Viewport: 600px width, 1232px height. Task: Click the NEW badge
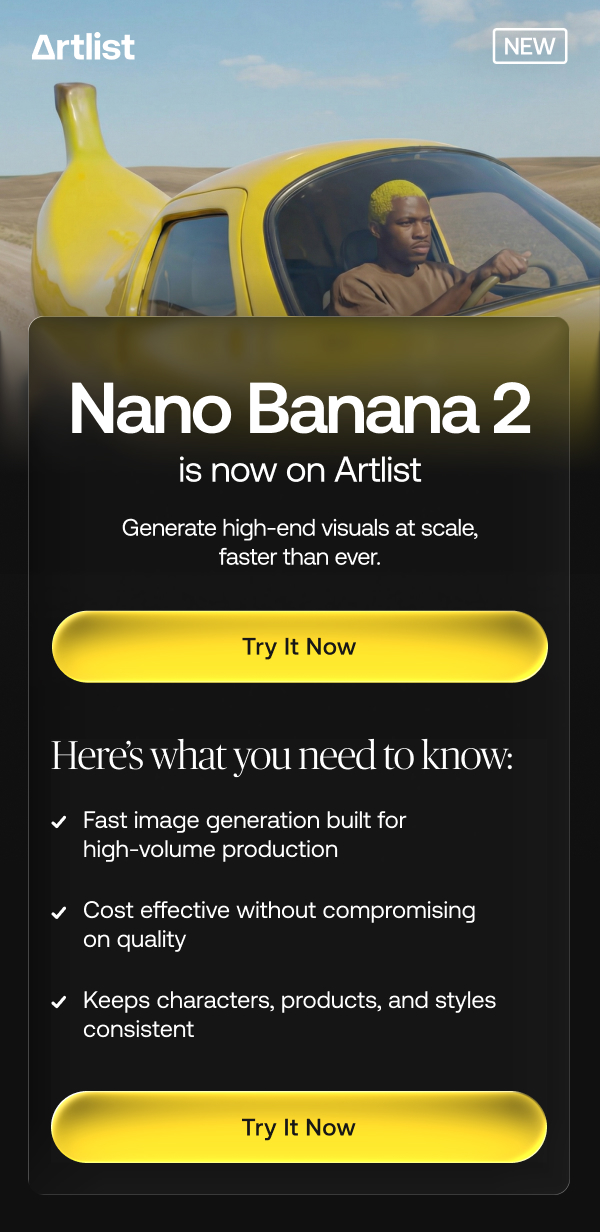coord(529,46)
